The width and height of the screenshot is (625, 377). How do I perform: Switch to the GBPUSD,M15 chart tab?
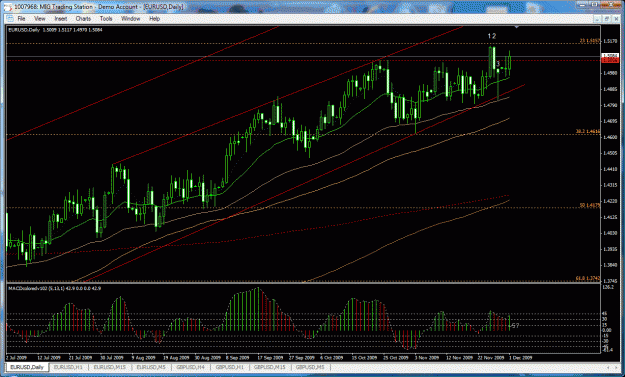pos(269,367)
